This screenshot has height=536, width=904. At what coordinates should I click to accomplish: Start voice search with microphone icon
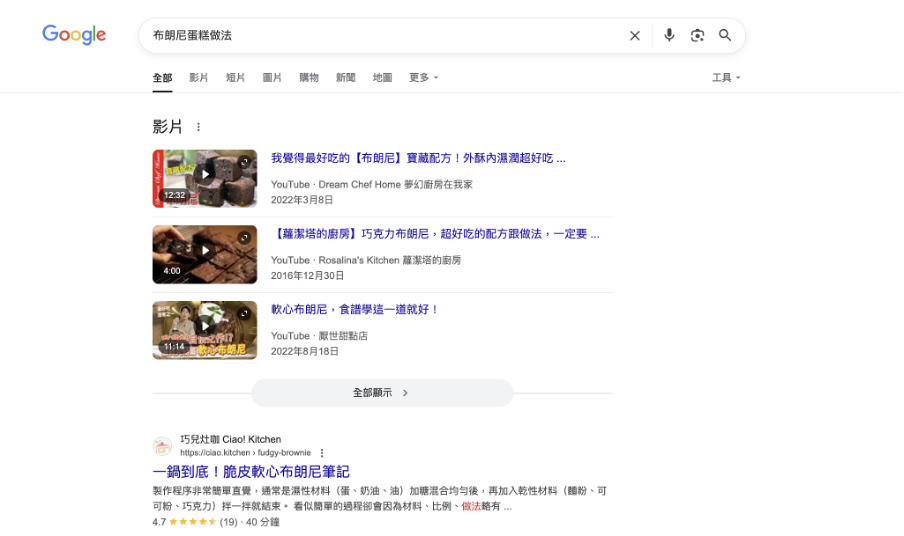point(669,35)
